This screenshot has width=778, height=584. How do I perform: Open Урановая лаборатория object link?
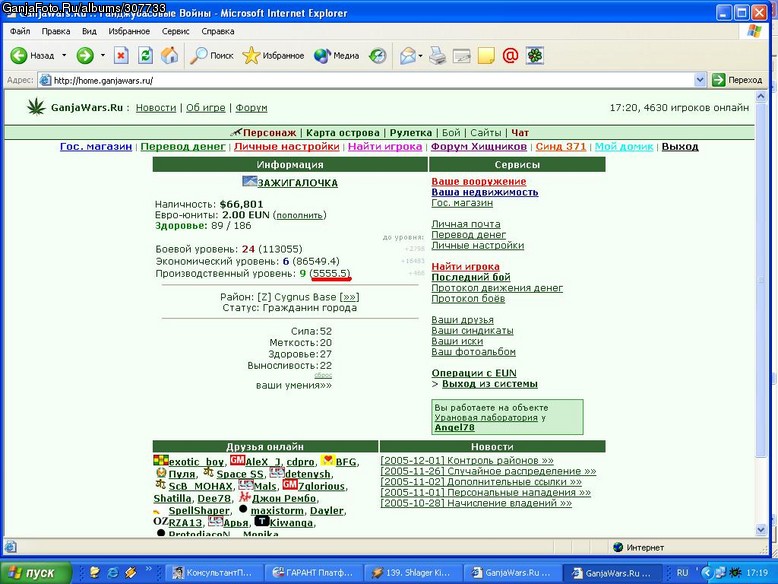486,418
